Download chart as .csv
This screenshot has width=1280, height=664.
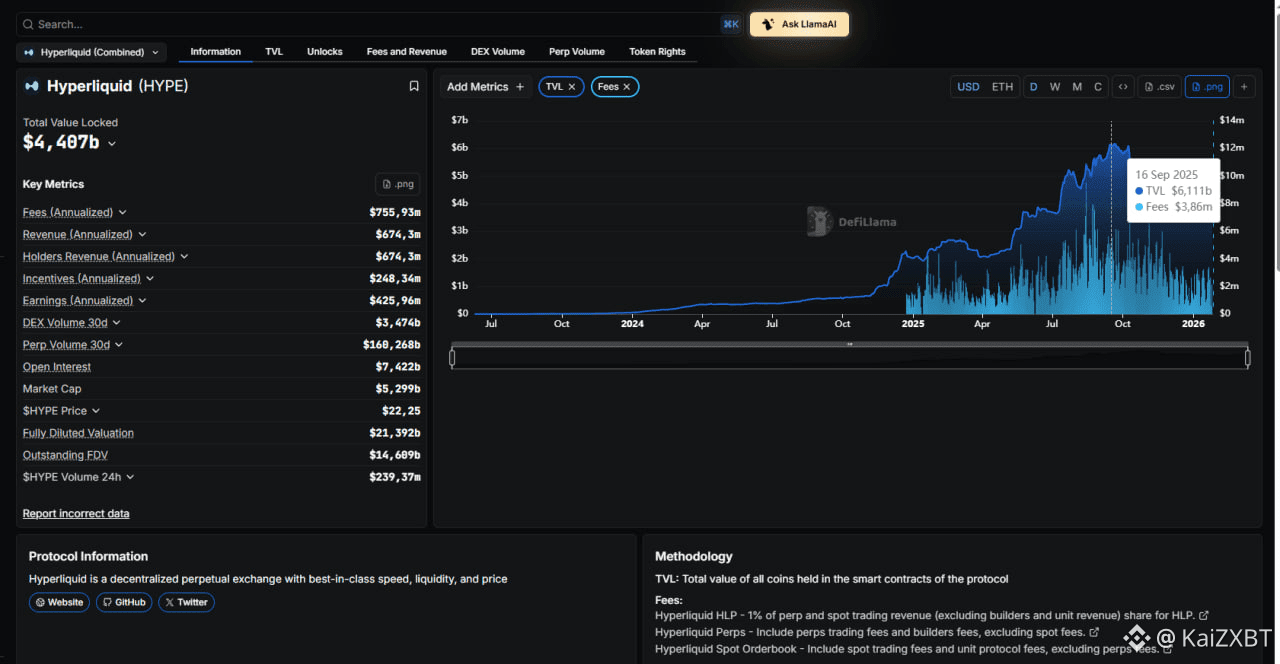point(1159,87)
